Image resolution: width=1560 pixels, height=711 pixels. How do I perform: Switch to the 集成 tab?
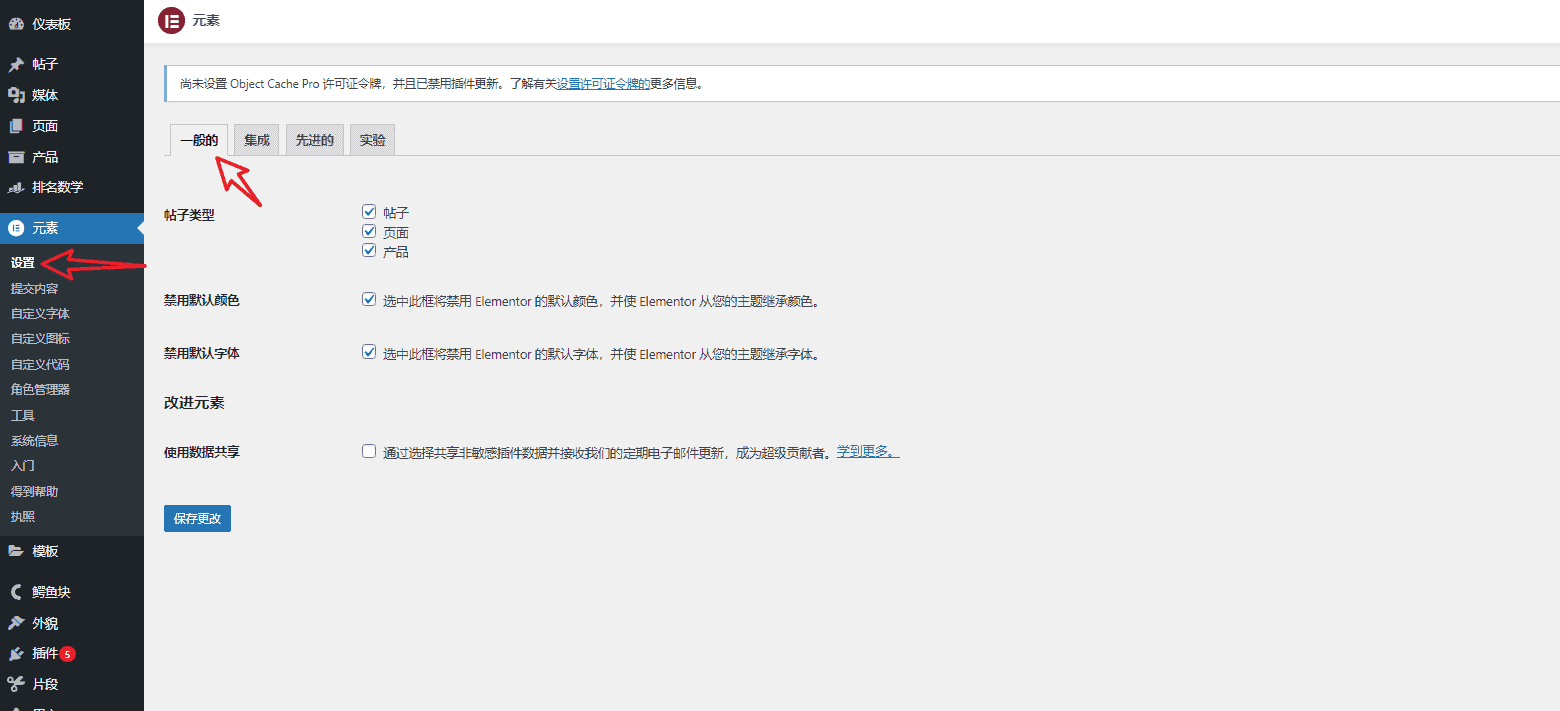[x=257, y=140]
